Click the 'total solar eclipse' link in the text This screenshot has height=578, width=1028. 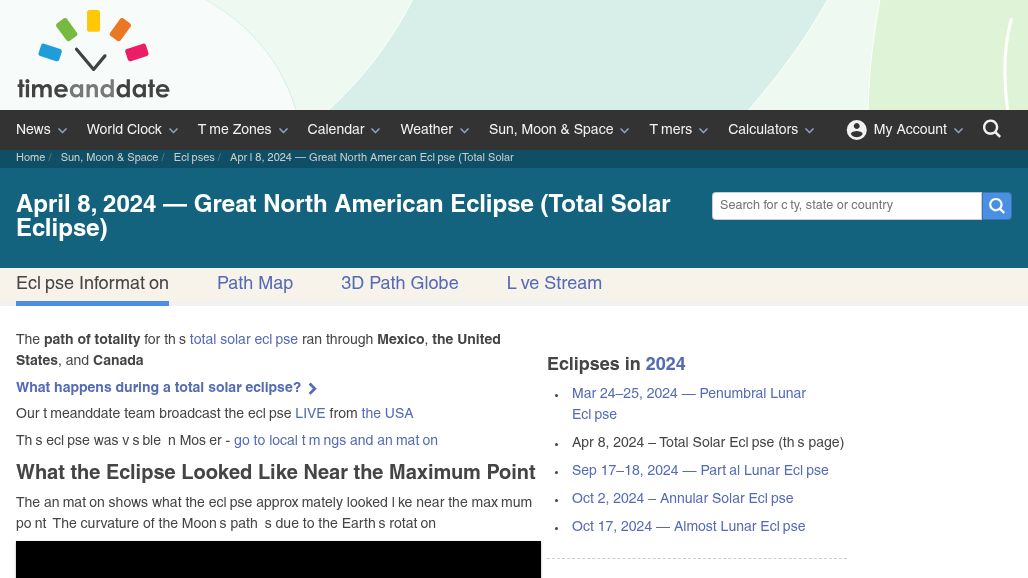pos(243,340)
